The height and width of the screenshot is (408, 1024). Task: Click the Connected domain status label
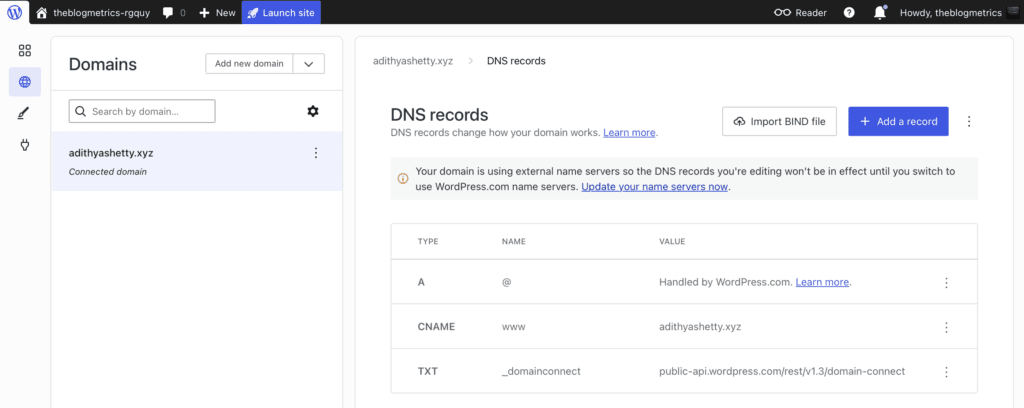click(x=108, y=172)
